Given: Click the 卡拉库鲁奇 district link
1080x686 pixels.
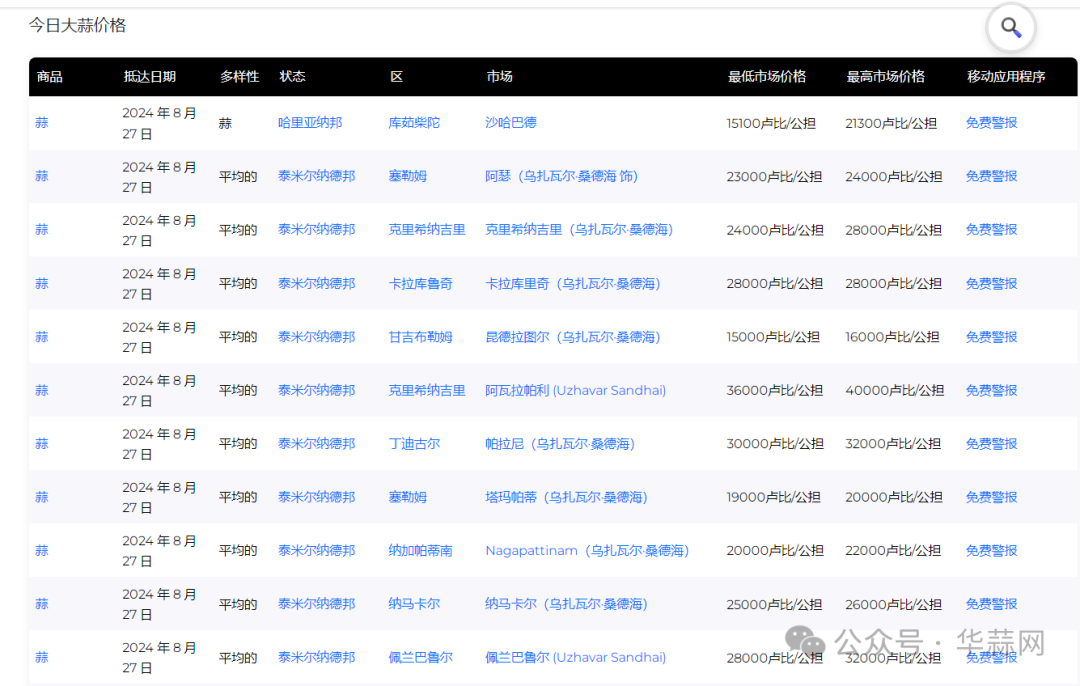Looking at the screenshot, I should point(420,284).
